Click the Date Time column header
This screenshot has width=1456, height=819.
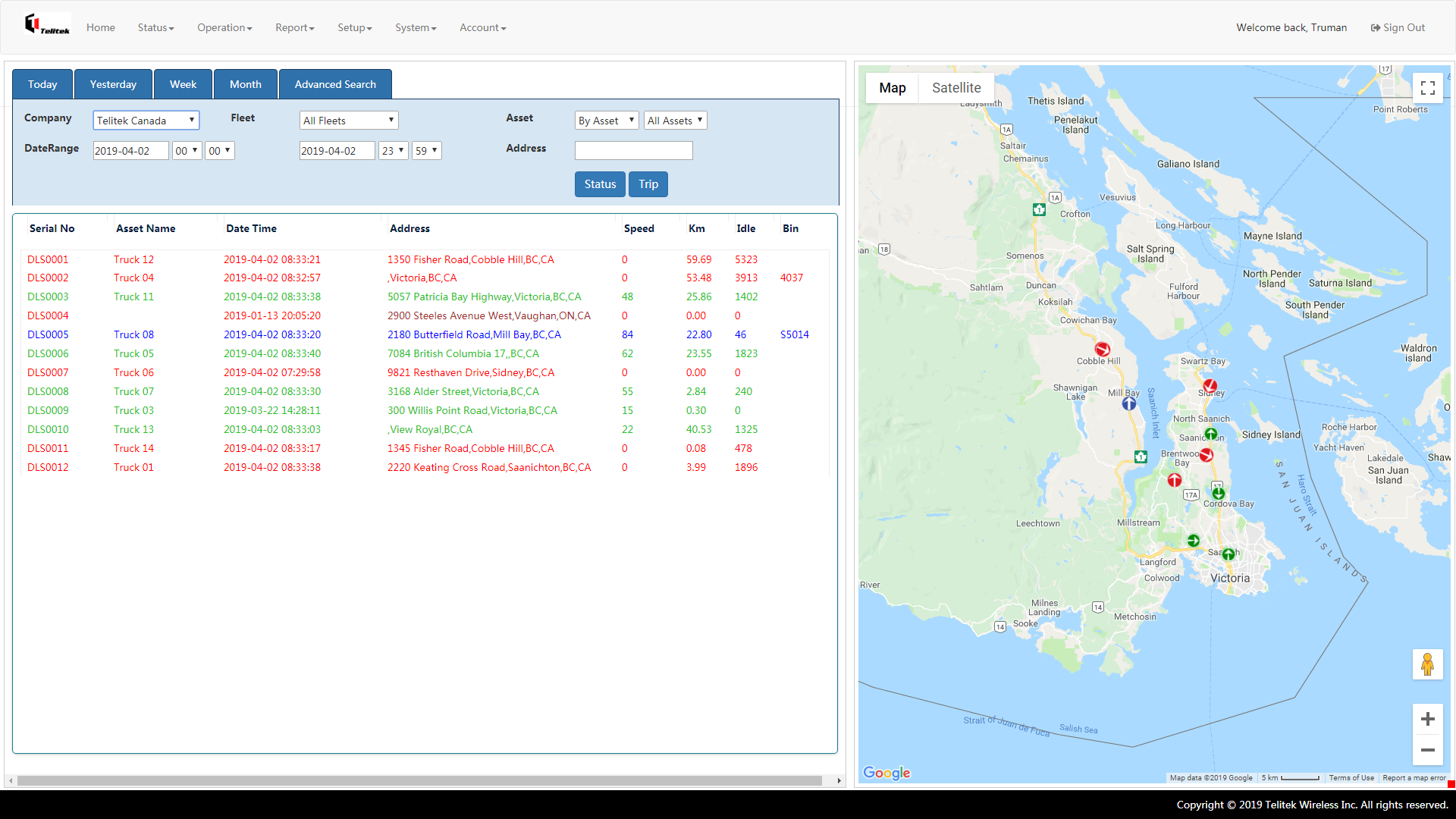click(x=251, y=228)
